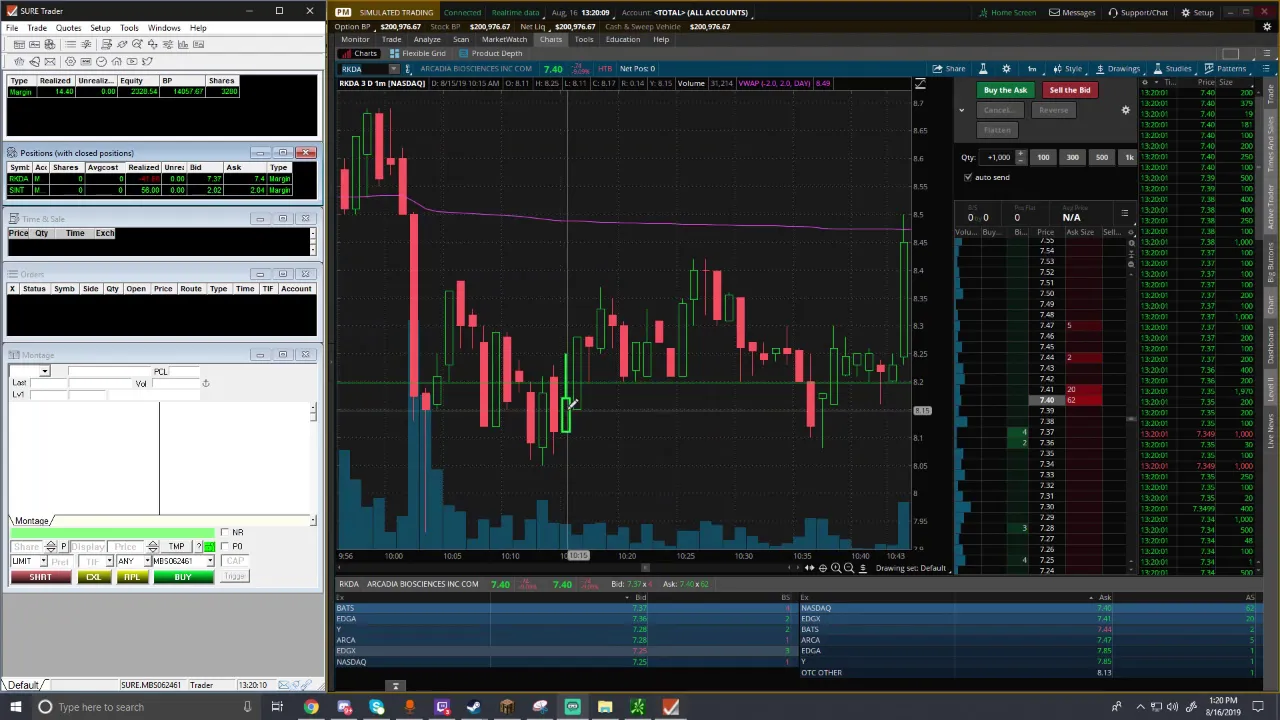1280x720 pixels.
Task: Open the hamburger menu right of Patterns
Action: coord(1266,69)
